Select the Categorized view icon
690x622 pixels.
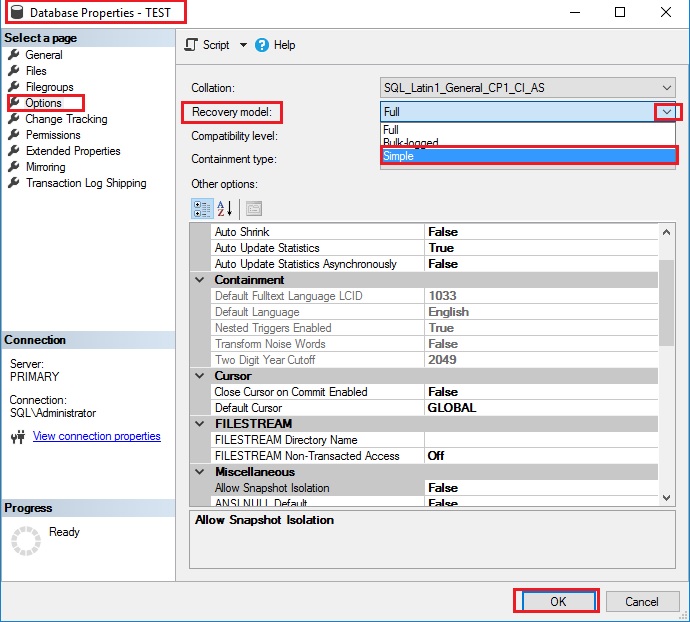(x=201, y=208)
